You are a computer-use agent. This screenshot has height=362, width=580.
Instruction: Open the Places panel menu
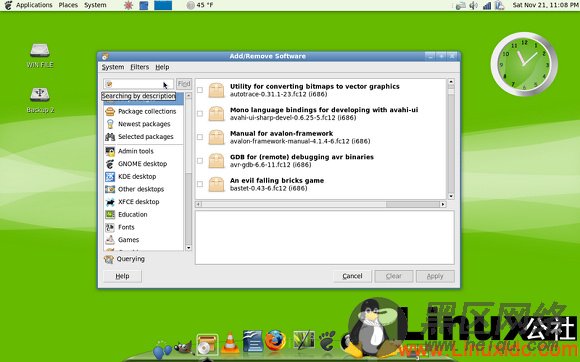pos(68,5)
